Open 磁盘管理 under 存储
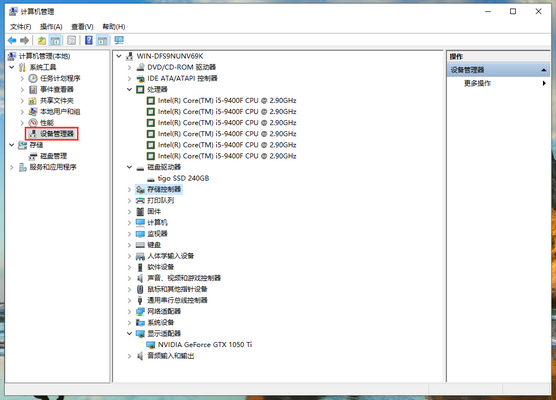Screen dimensions: 556x400 pos(54,156)
